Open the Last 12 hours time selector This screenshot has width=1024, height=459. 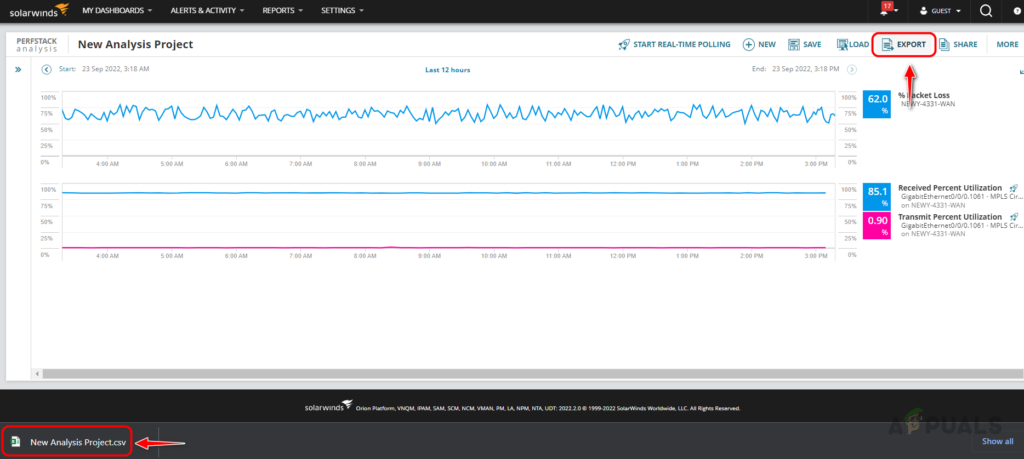click(447, 69)
